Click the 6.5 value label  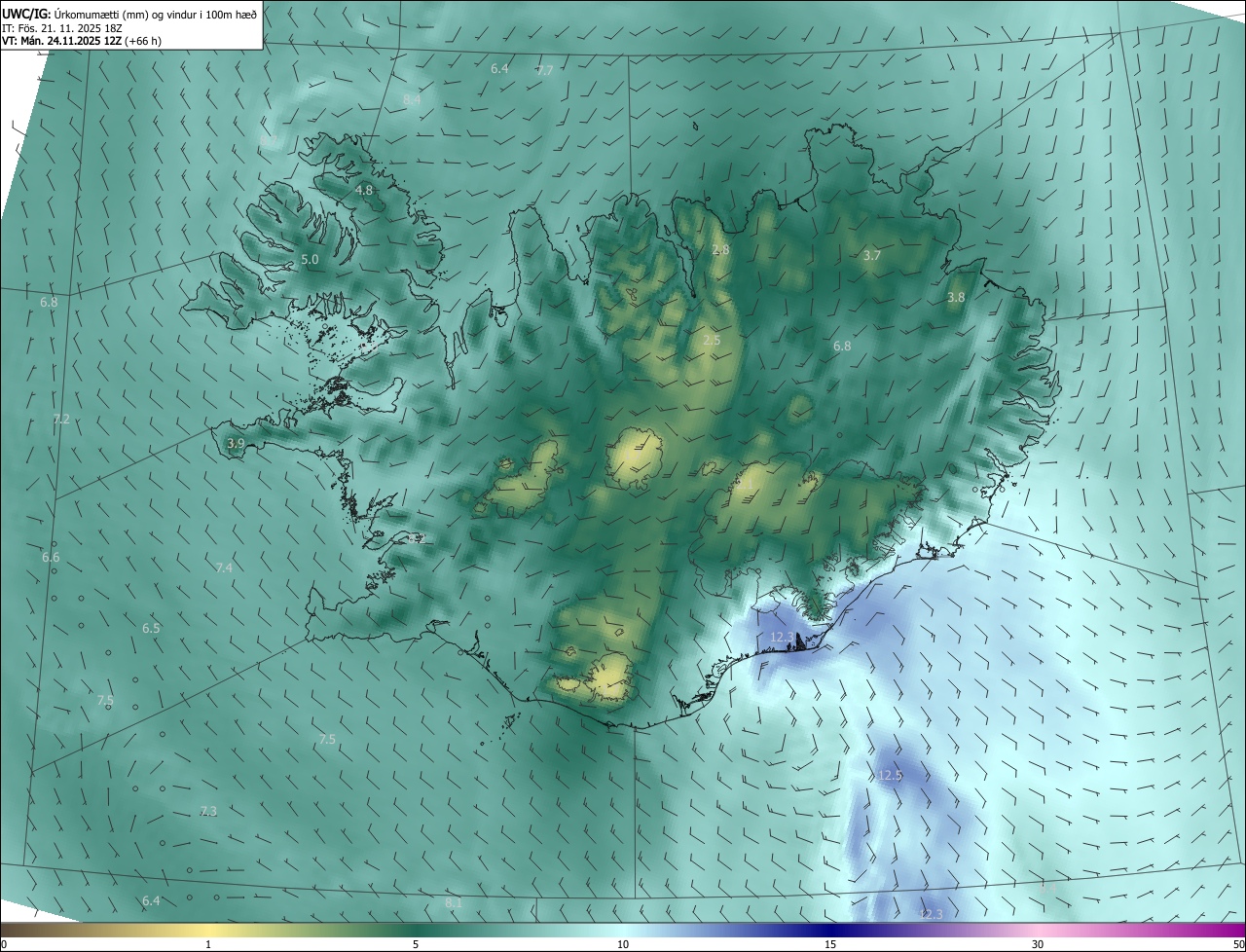click(x=151, y=628)
